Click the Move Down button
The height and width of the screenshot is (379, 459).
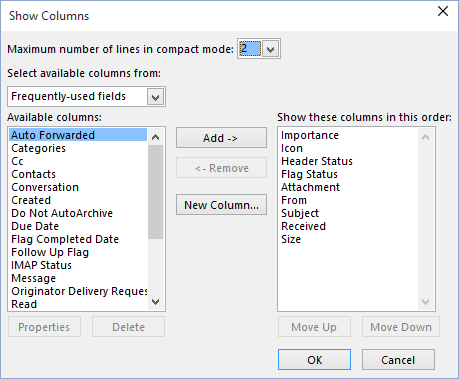pyautogui.click(x=401, y=327)
